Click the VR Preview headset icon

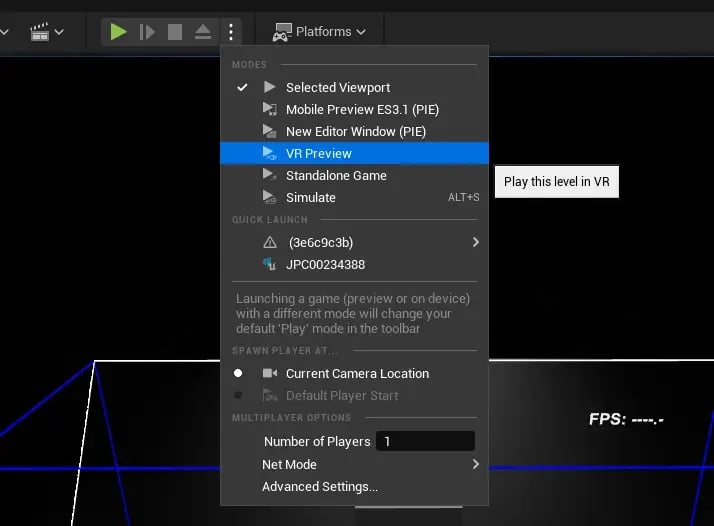(x=270, y=153)
